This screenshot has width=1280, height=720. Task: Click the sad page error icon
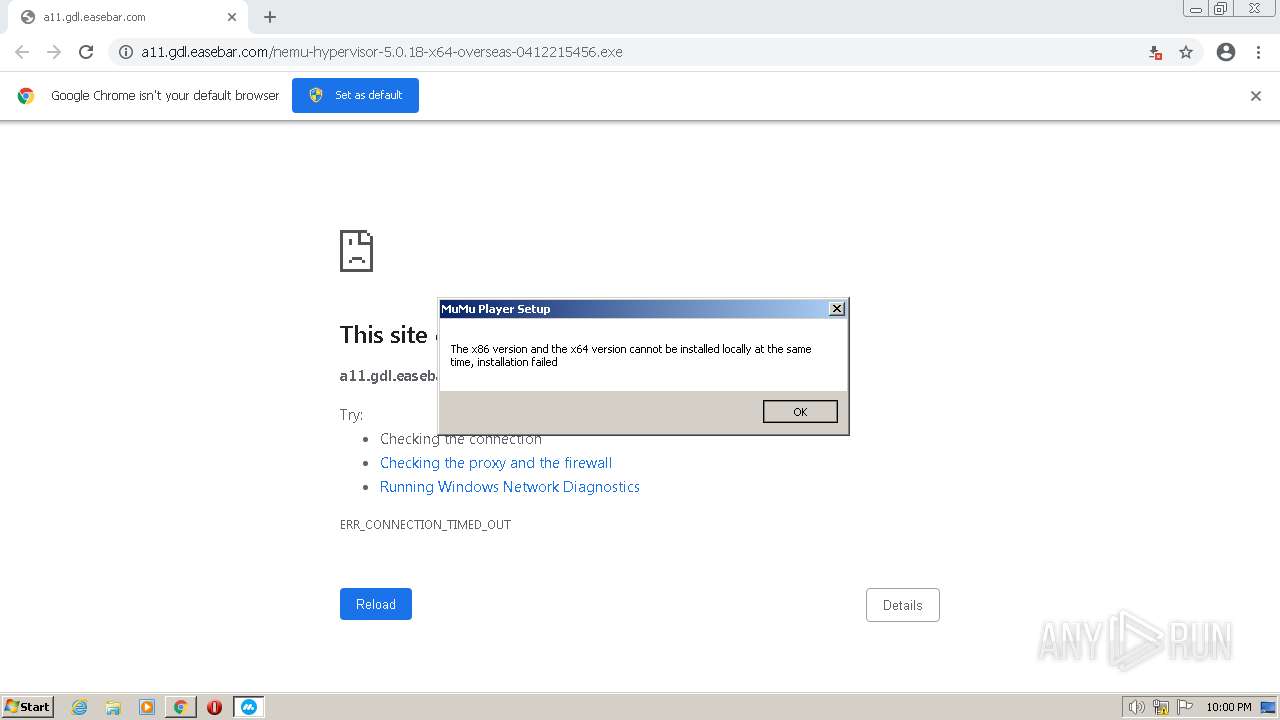pos(356,251)
